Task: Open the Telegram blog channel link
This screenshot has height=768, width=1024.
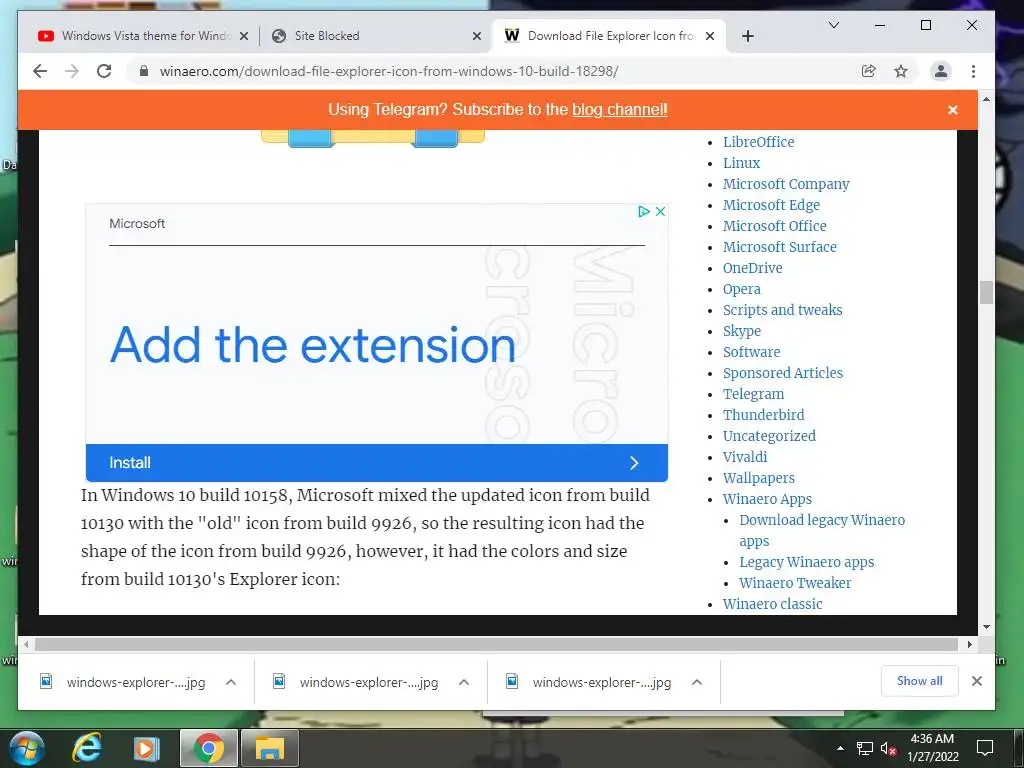Action: 620,110
